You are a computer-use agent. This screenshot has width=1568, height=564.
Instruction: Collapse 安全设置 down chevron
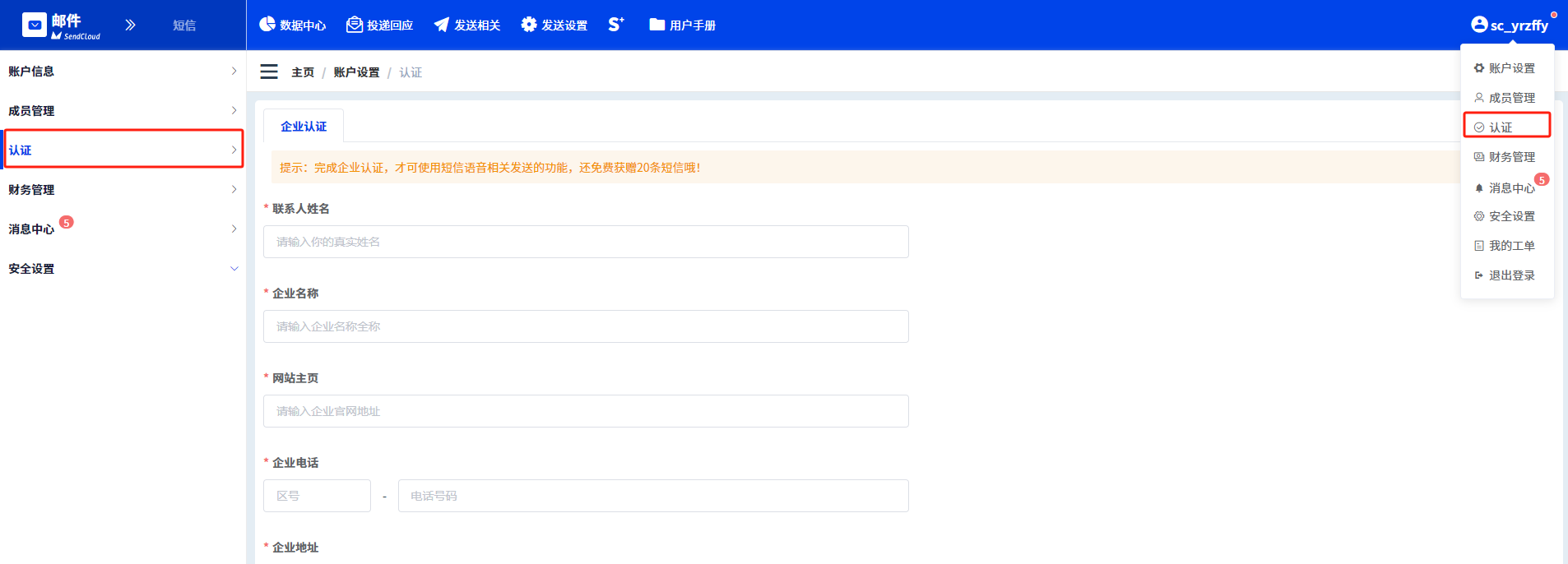click(234, 269)
